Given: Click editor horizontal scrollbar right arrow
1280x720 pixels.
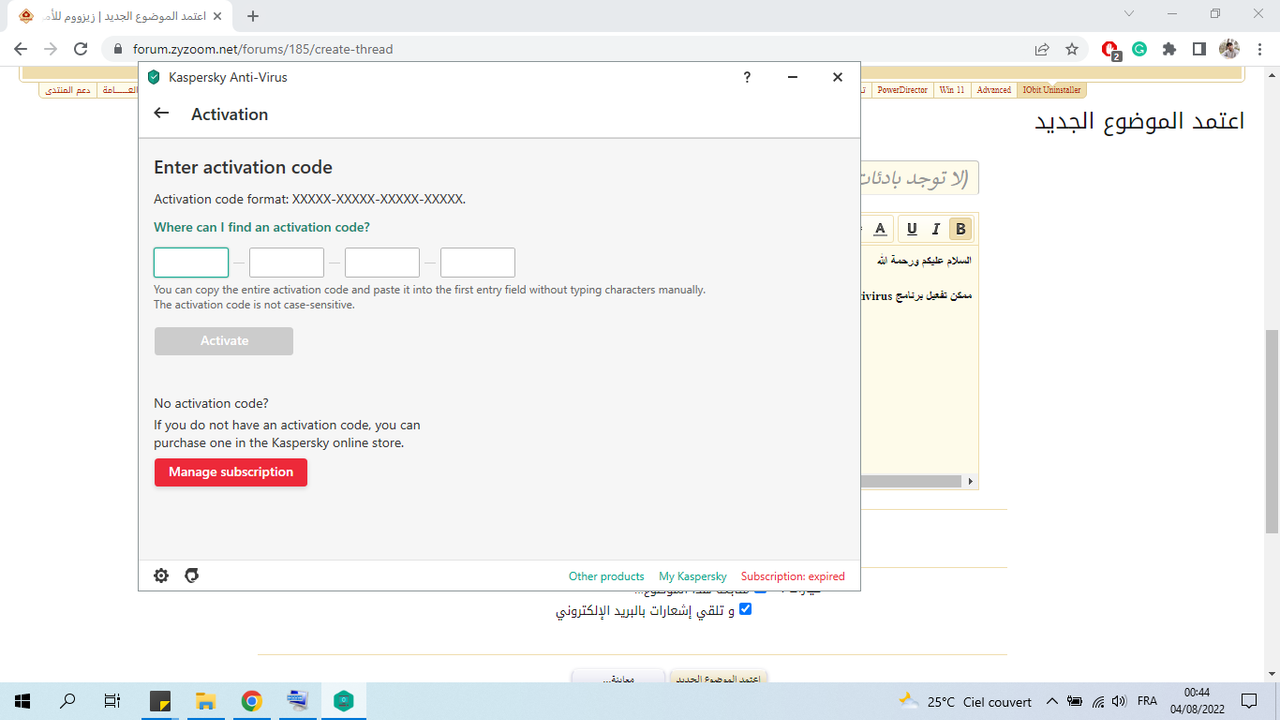Looking at the screenshot, I should point(970,481).
